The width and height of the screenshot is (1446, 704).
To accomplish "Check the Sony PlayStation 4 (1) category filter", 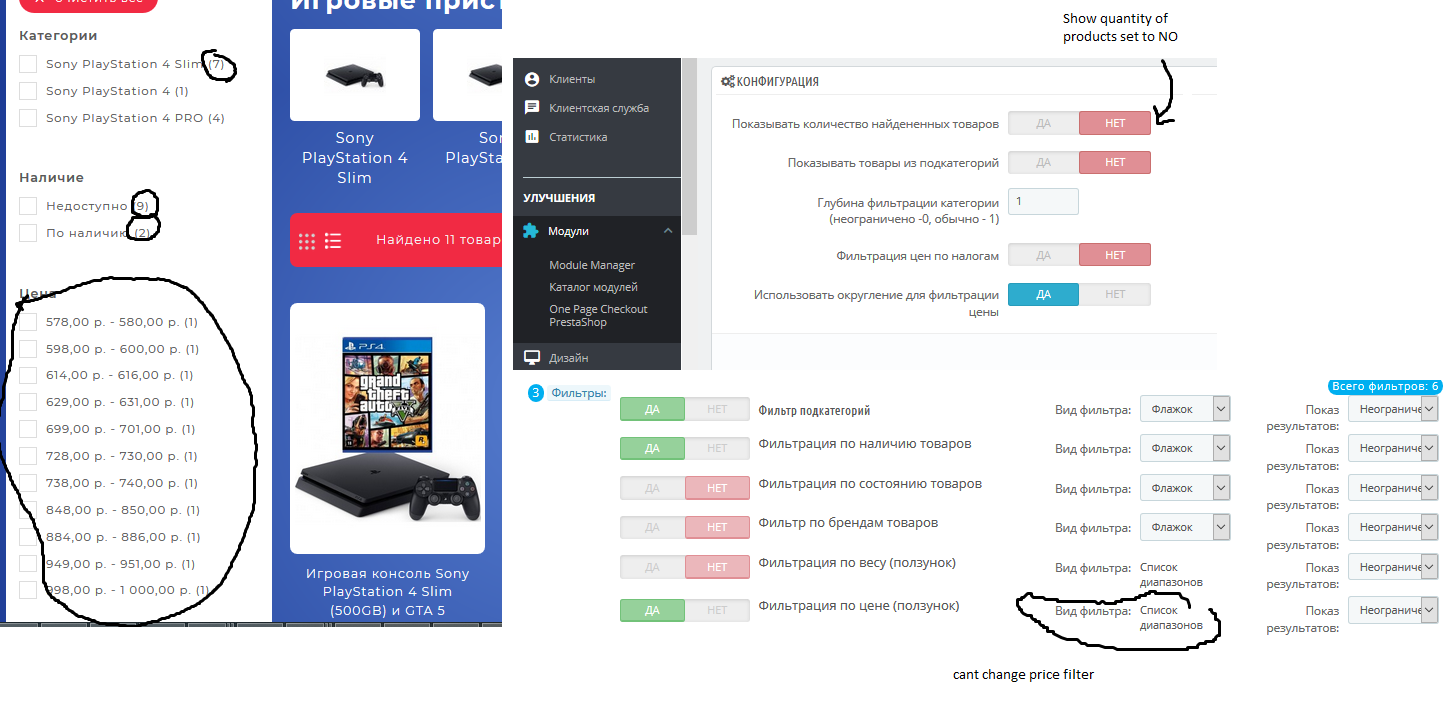I will click(x=28, y=91).
